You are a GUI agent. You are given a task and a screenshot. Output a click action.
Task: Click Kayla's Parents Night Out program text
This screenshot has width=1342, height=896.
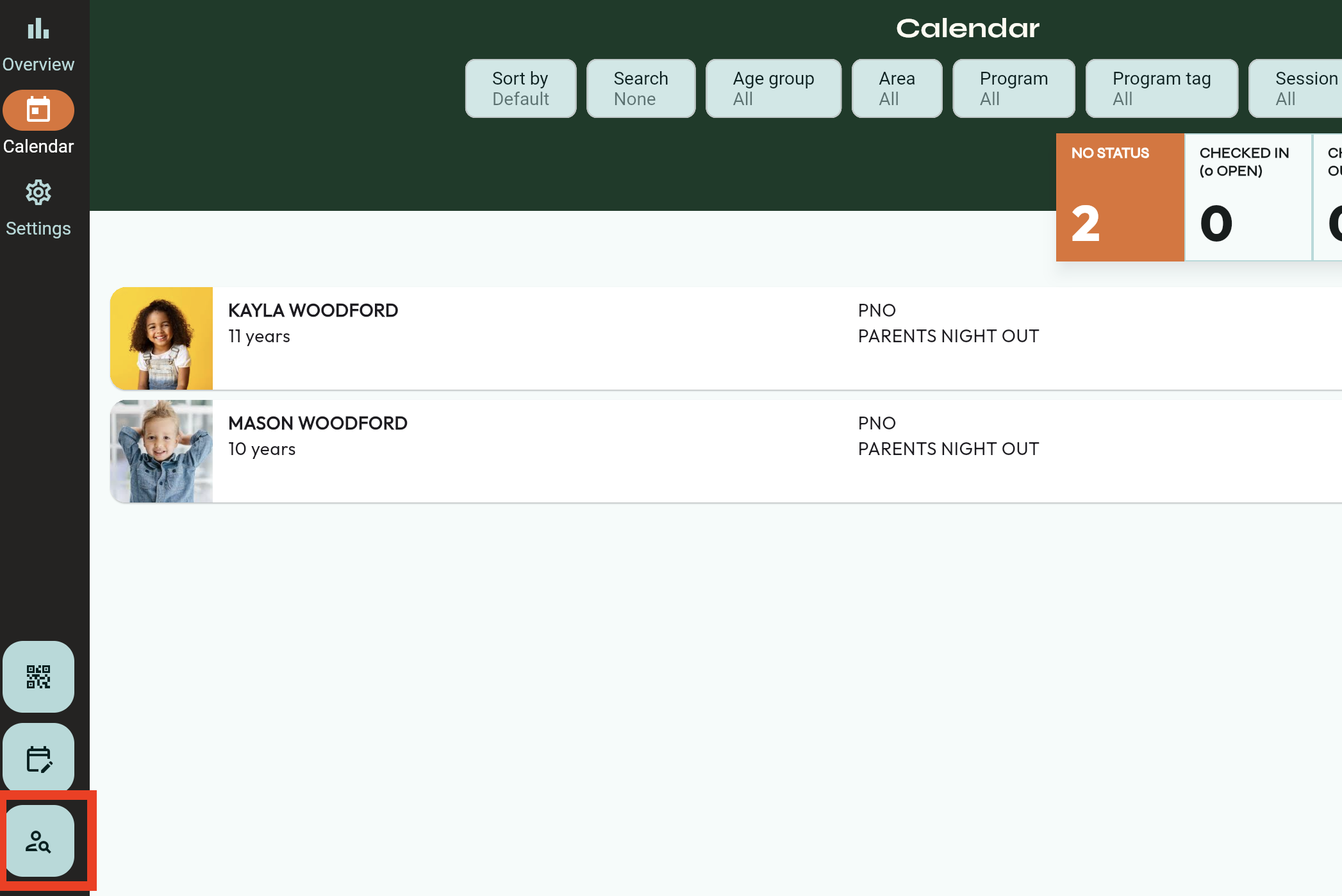click(x=948, y=336)
